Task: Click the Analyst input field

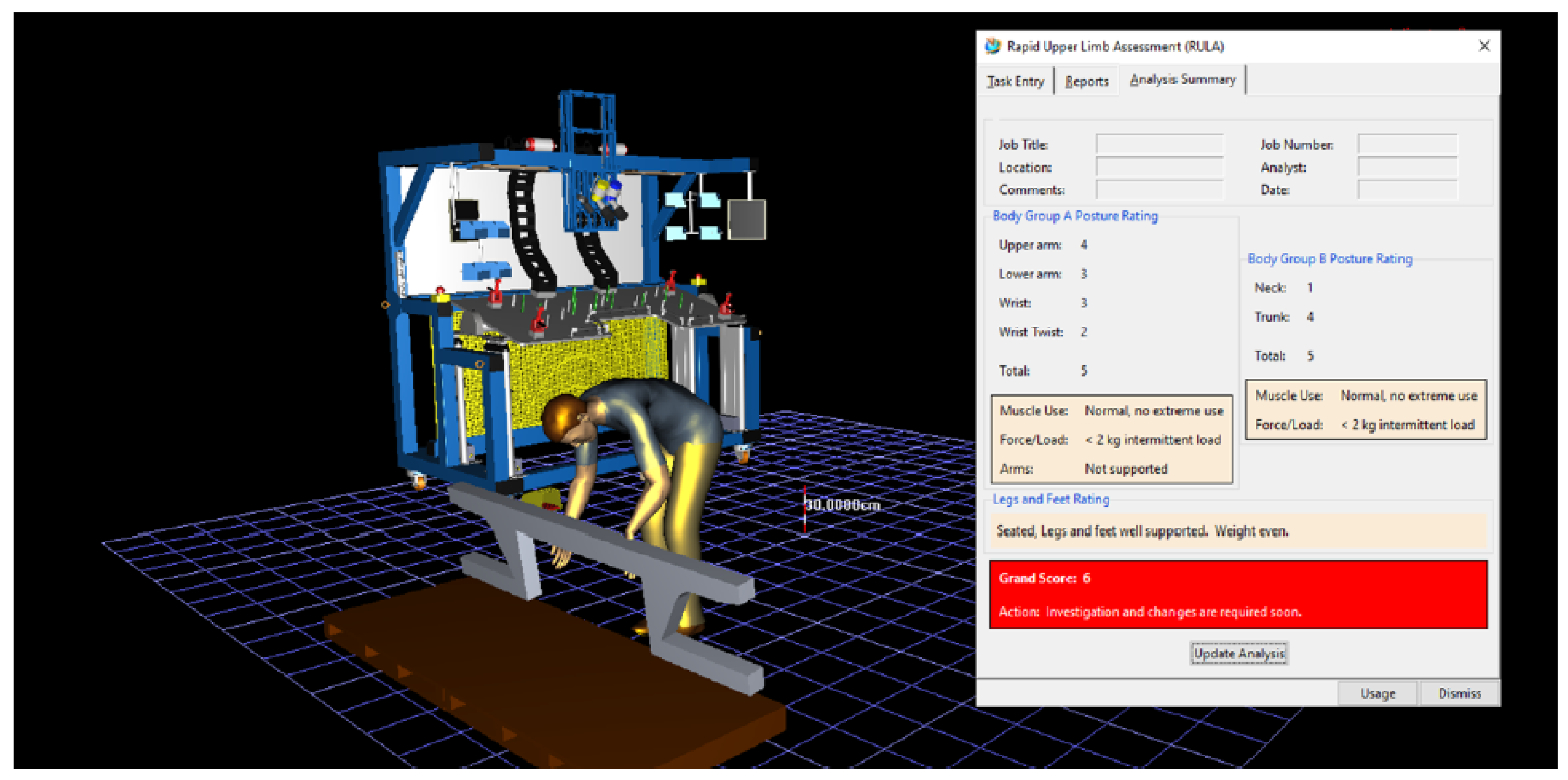Action: (x=1407, y=167)
